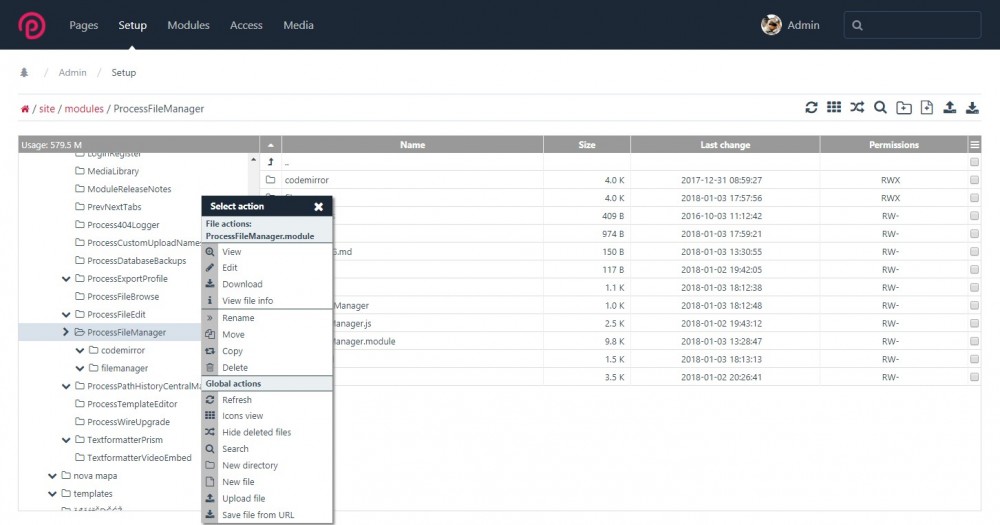
Task: Click the upload file toolbar icon
Action: [x=949, y=108]
